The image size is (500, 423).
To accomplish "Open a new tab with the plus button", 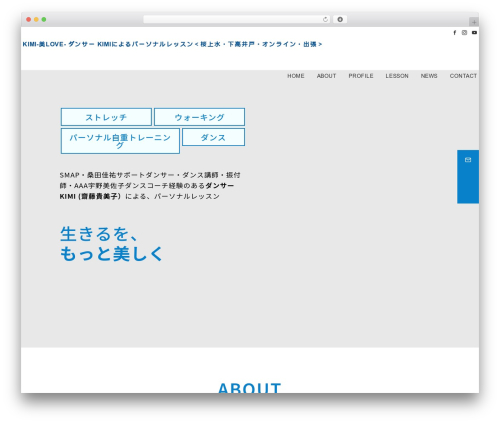I will [474, 22].
